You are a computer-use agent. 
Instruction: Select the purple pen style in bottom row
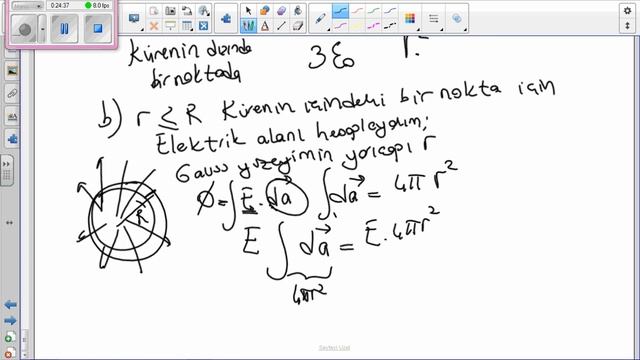(340, 26)
